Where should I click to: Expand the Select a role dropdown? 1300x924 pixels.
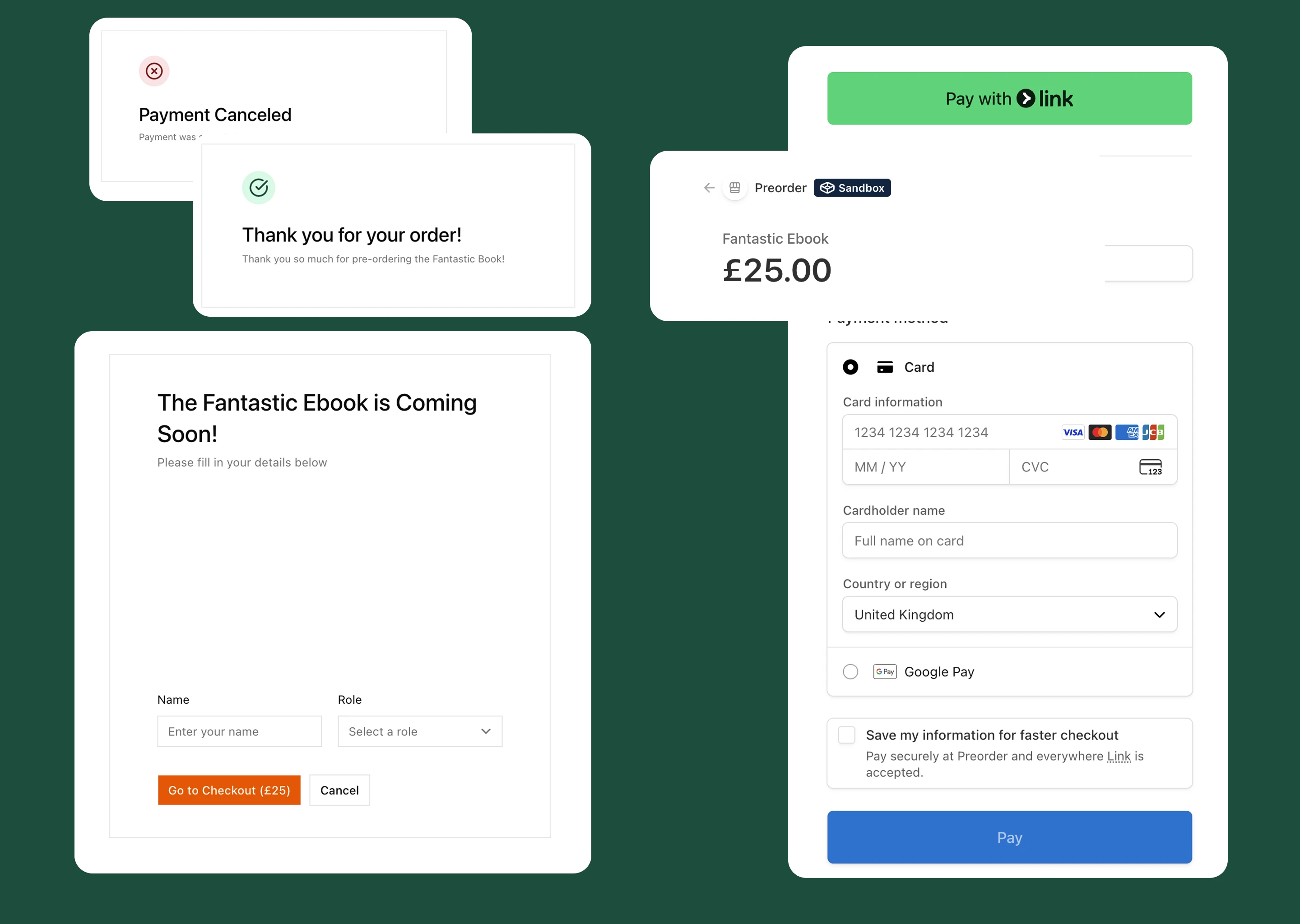420,732
